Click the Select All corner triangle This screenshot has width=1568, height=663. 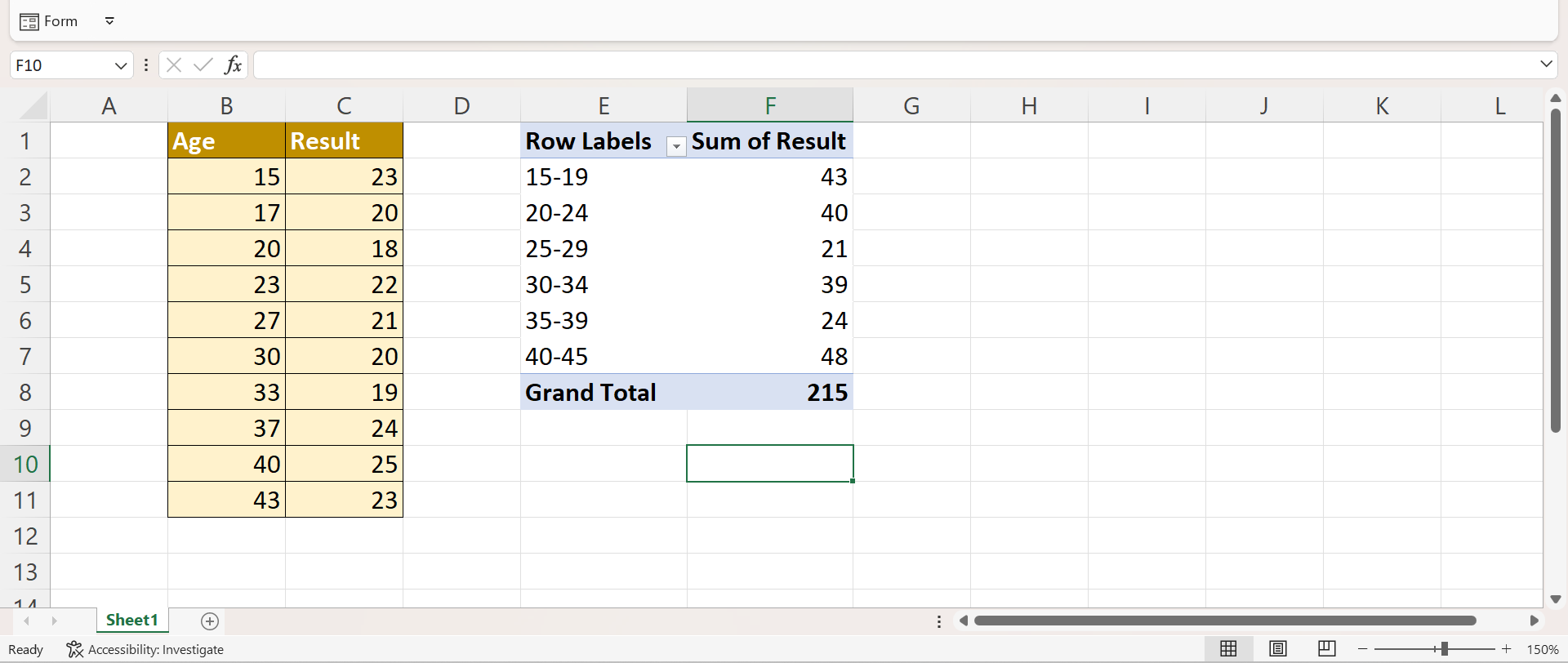point(33,107)
